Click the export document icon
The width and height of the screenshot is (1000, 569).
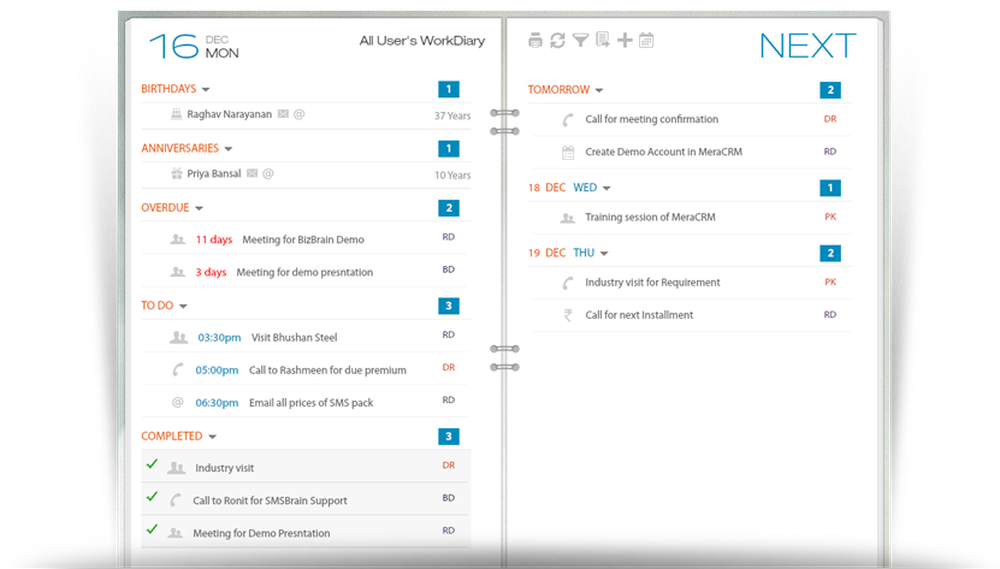[x=603, y=40]
